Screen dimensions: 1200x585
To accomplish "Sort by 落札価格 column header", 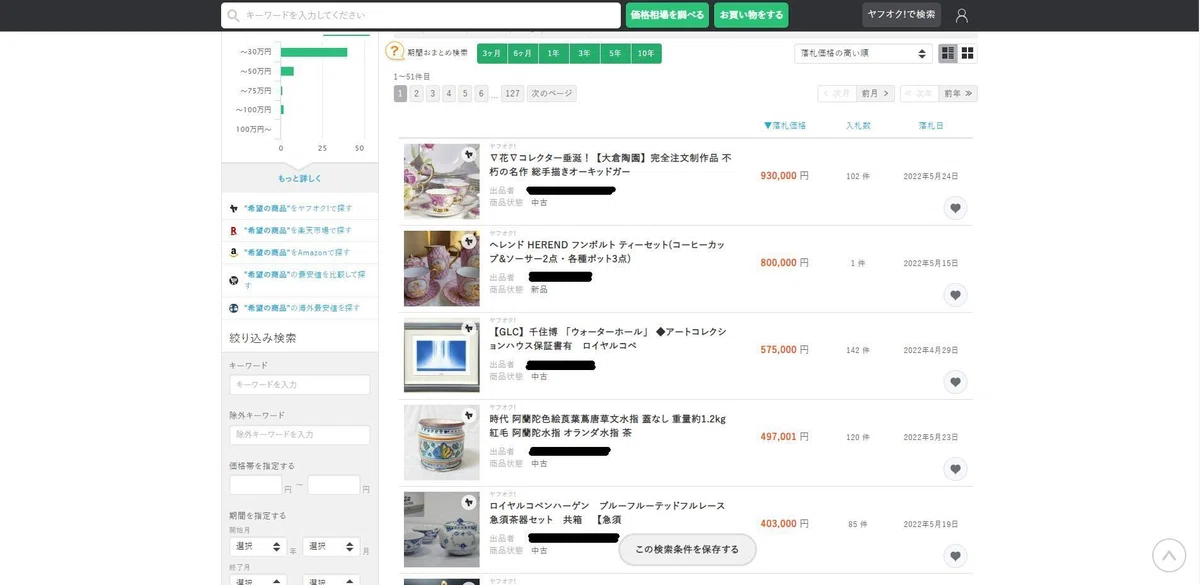I will pyautogui.click(x=785, y=125).
